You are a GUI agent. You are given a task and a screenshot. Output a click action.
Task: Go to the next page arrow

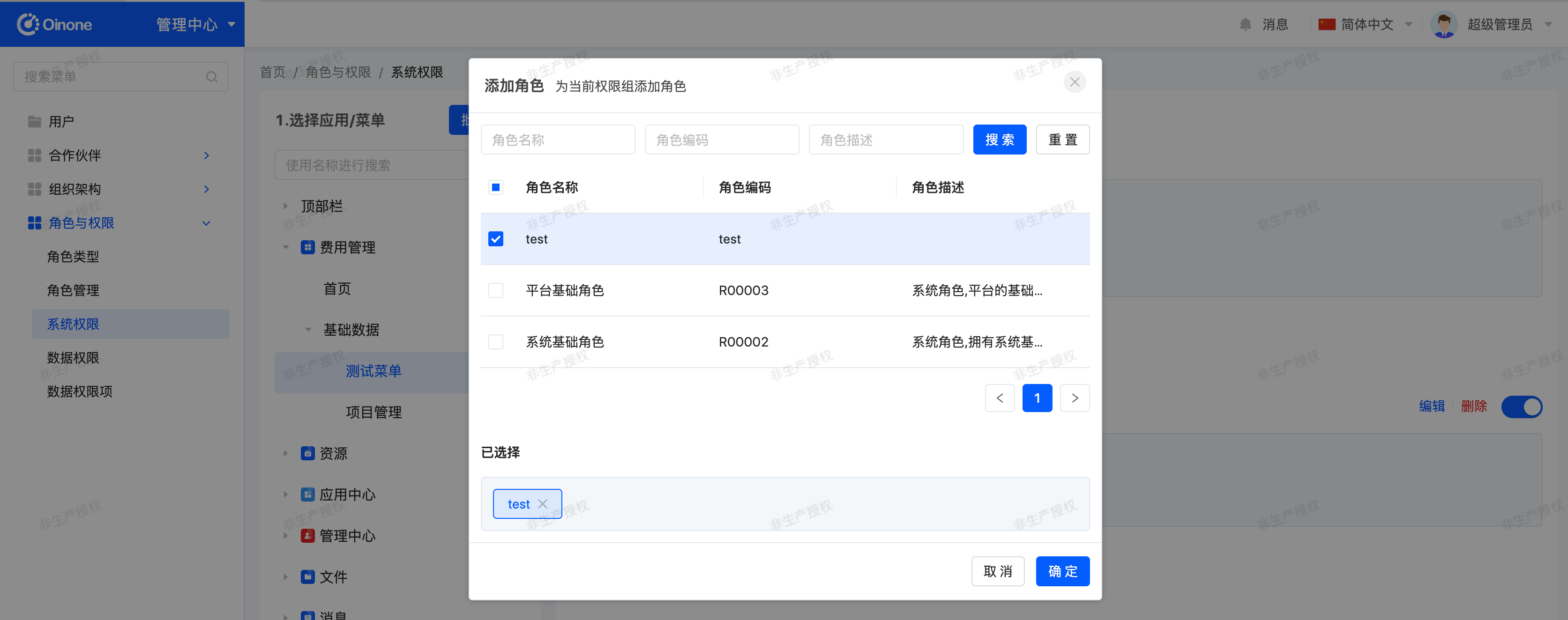(x=1075, y=398)
